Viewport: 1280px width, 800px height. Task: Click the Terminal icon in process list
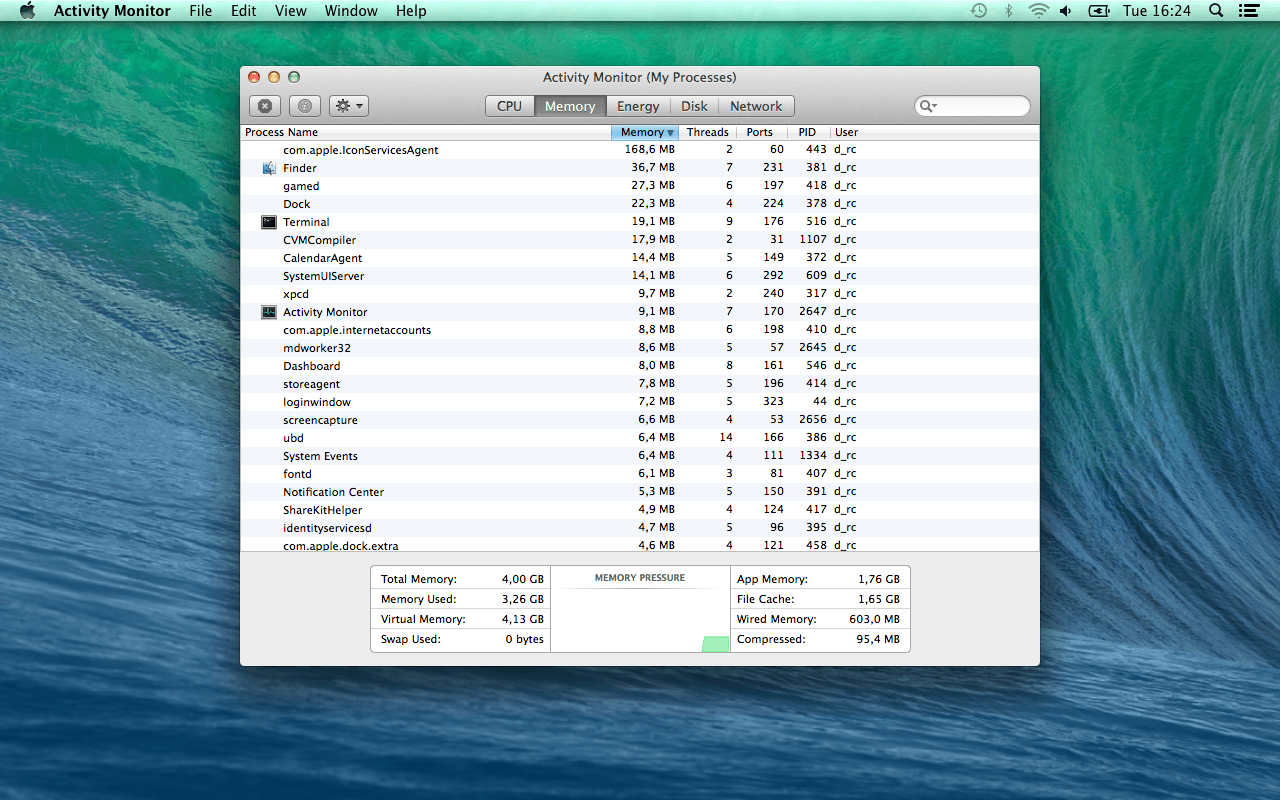[x=268, y=222]
